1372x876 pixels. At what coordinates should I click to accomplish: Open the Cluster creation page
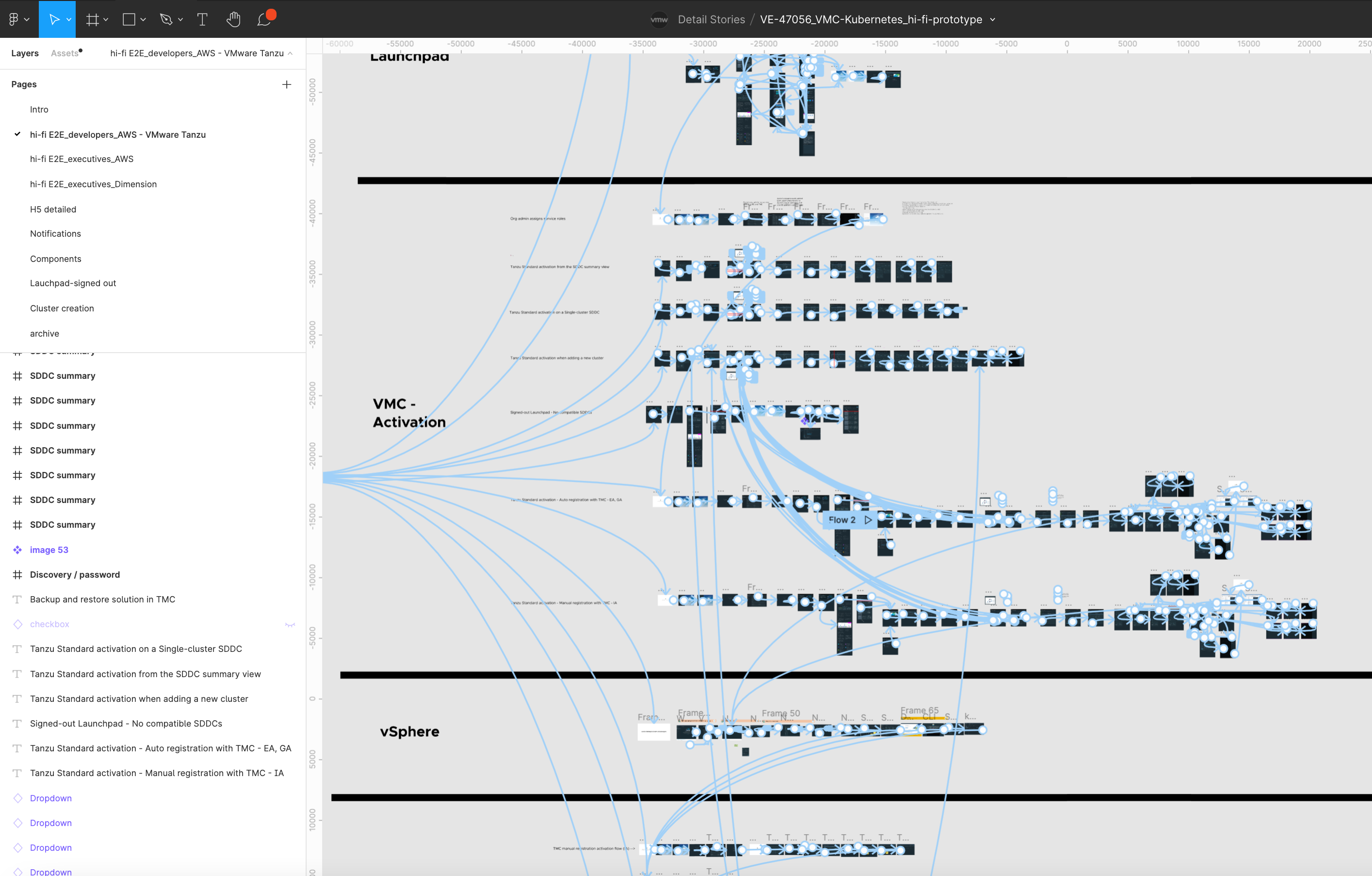pyautogui.click(x=62, y=308)
